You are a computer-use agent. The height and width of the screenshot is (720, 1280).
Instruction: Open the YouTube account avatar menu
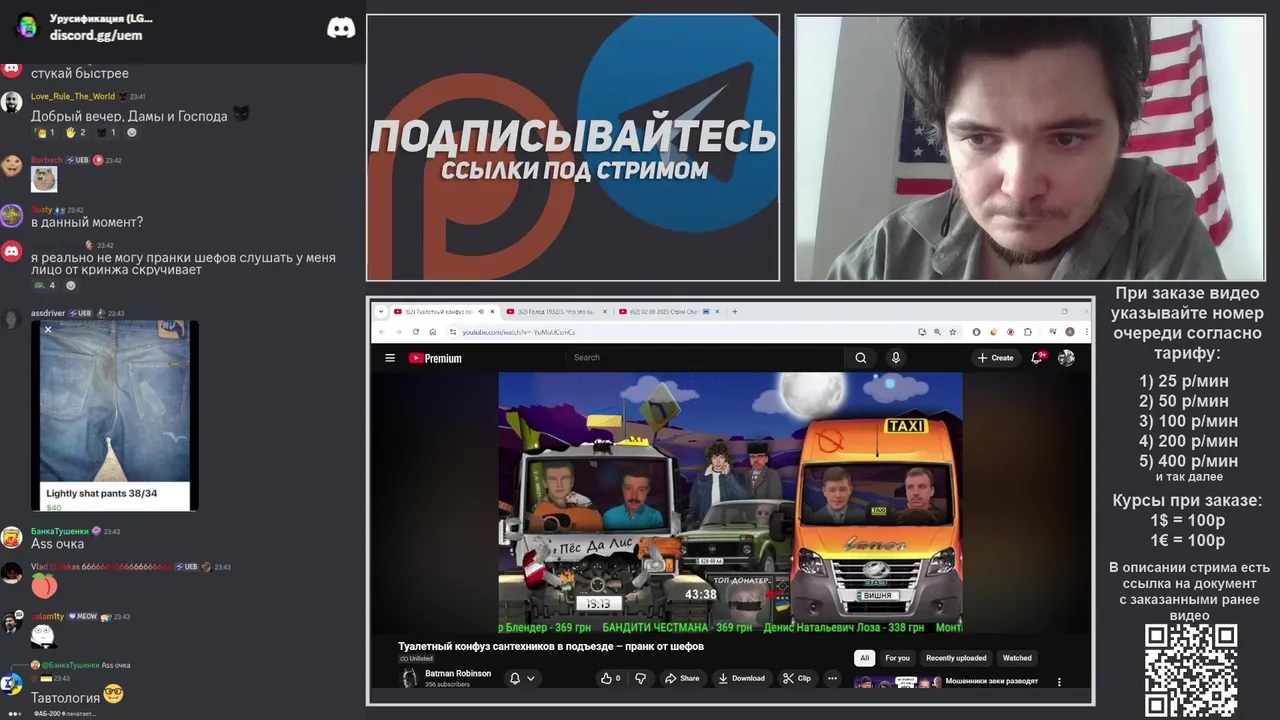[x=1067, y=357]
